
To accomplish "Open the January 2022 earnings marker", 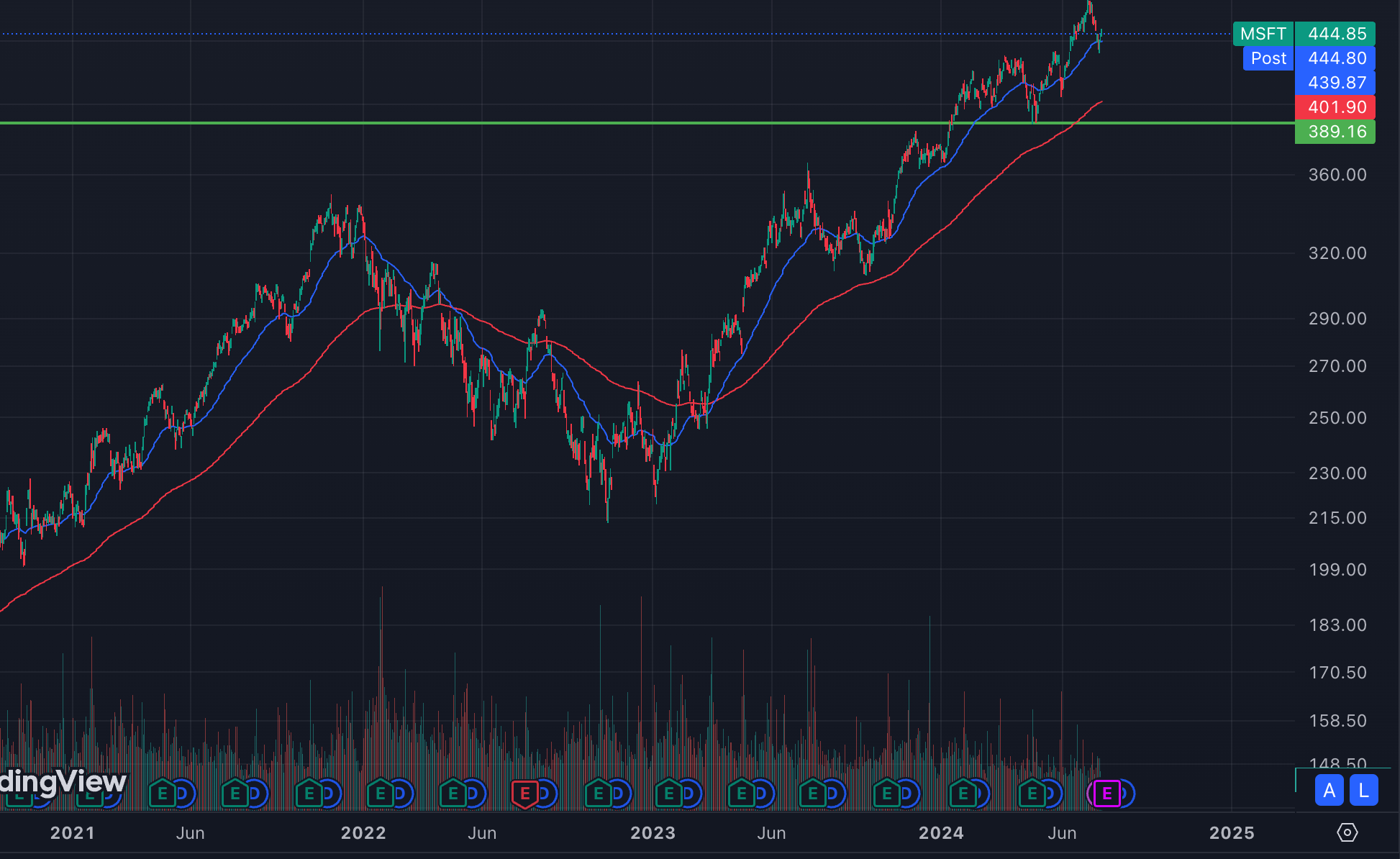I will click(x=381, y=794).
